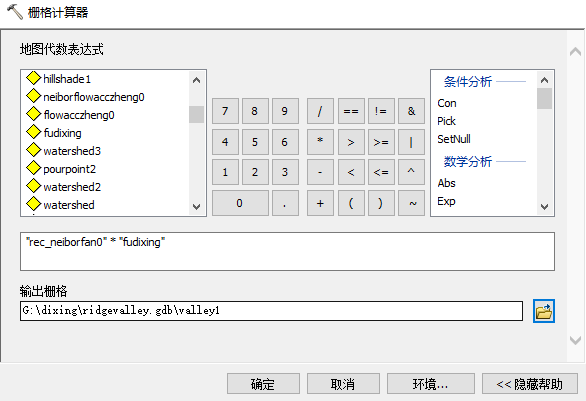Select the fudixing raster layer
Image resolution: width=586 pixels, height=401 pixels.
pyautogui.click(x=62, y=133)
